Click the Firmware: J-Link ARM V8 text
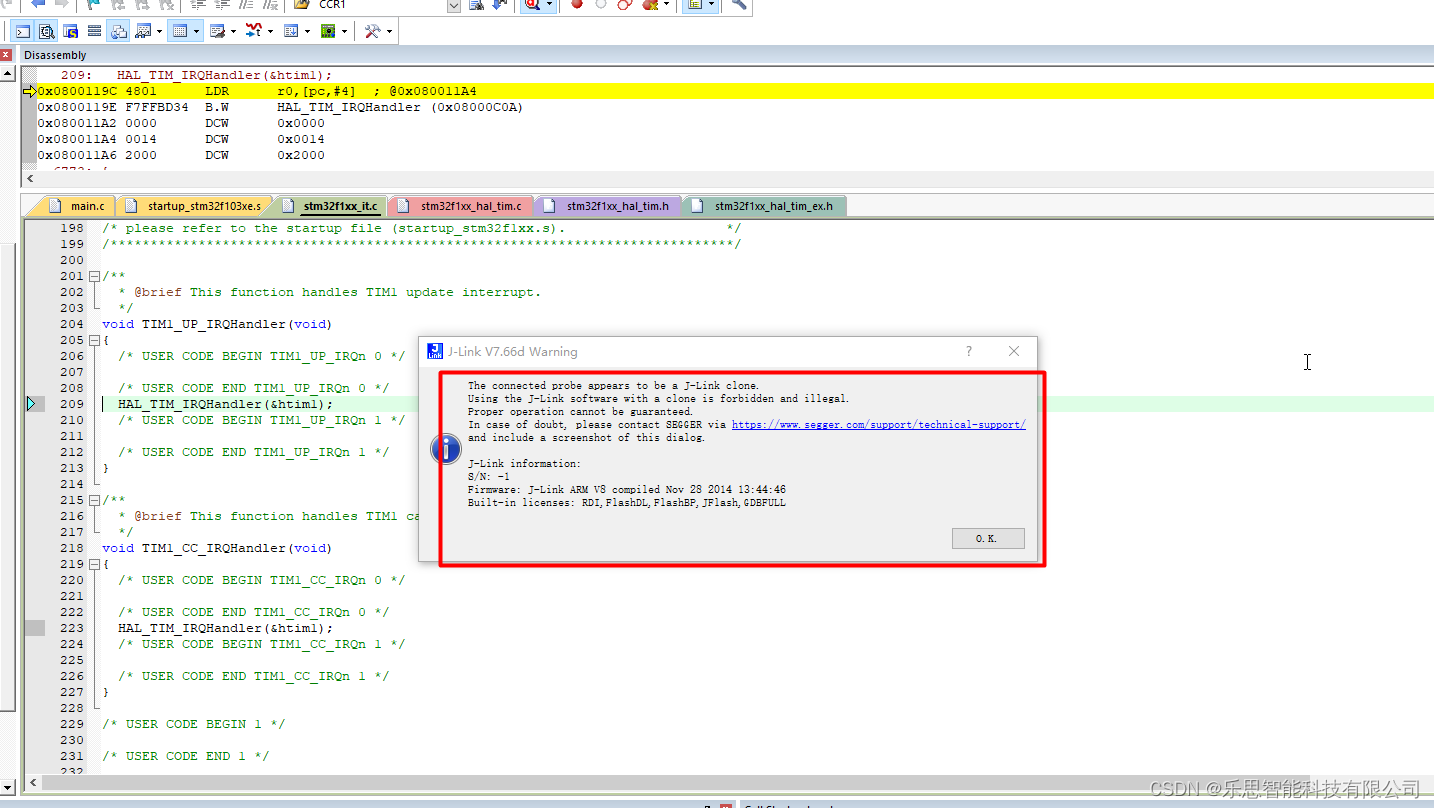Viewport: 1434px width, 808px height. click(627, 490)
